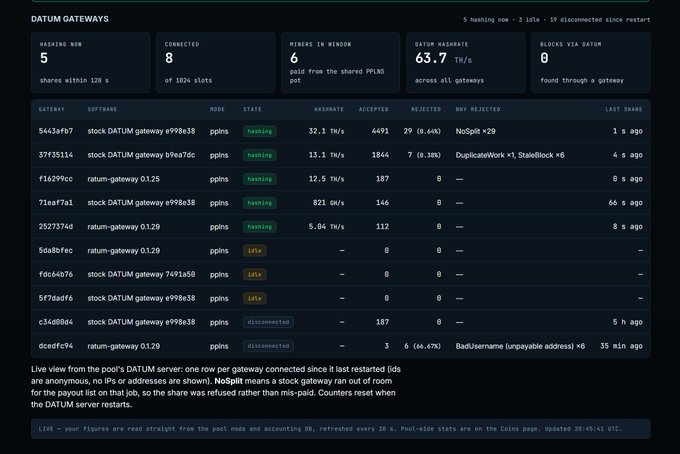
Task: Click the BadUsername (unpayable address) ×6 reason
Action: (x=520, y=346)
